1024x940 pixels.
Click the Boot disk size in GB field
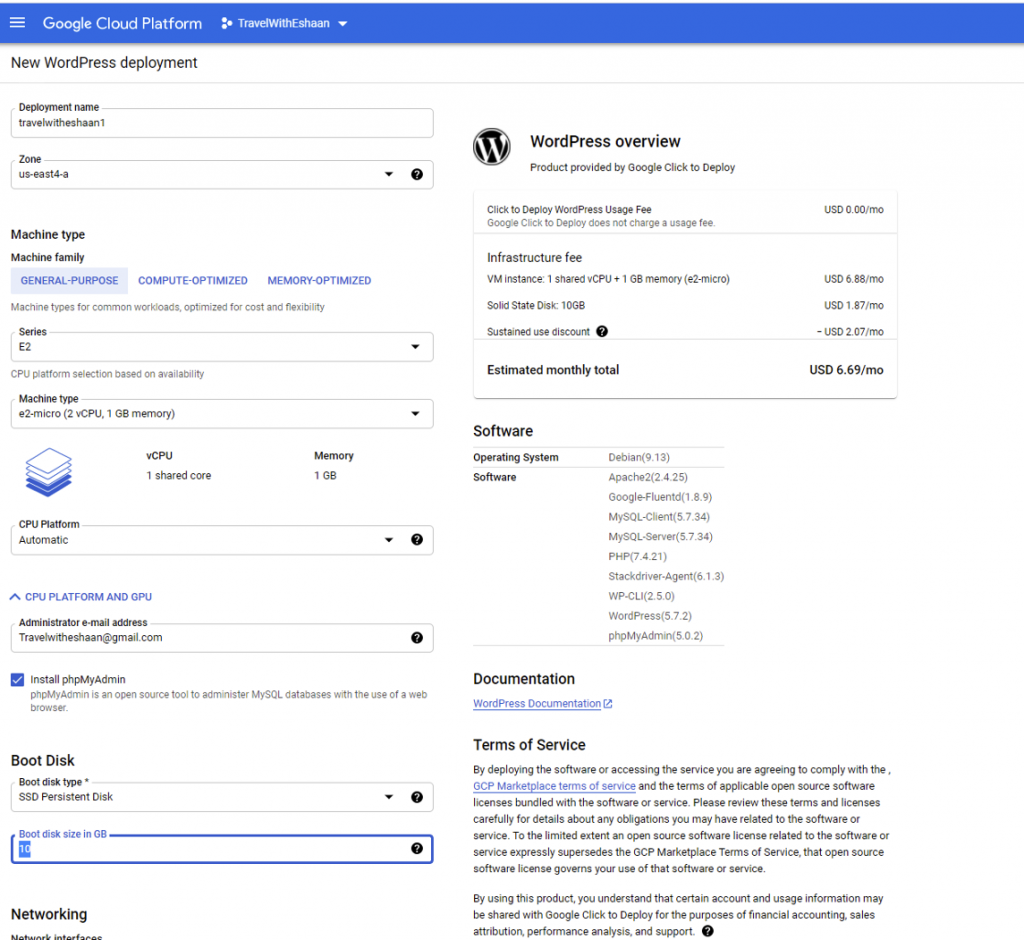(x=222, y=849)
